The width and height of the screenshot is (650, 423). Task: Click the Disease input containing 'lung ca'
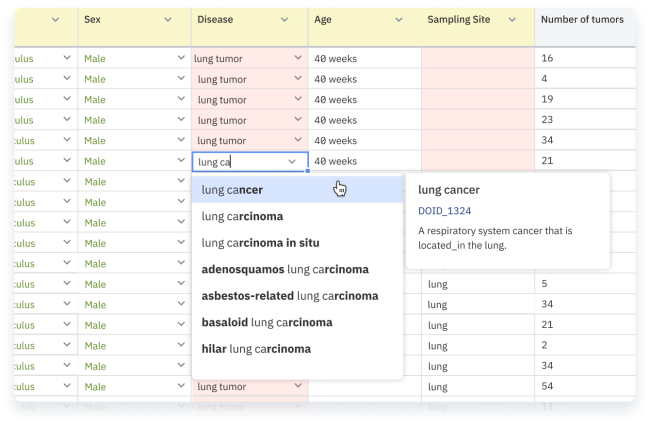coord(240,161)
